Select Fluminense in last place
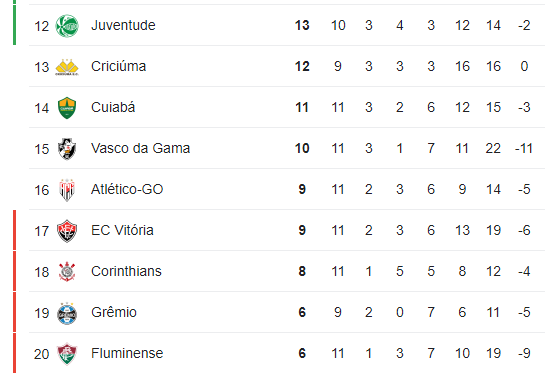Viewport: 545px width, 373px height. point(127,354)
